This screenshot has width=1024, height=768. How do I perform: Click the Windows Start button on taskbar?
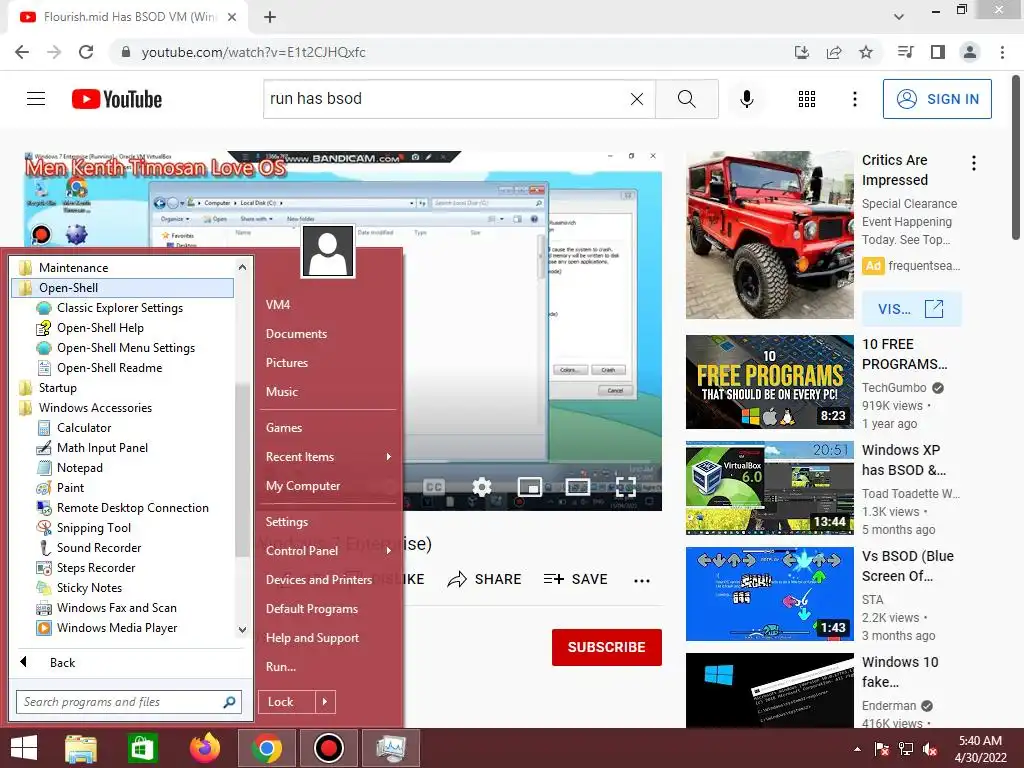(x=24, y=748)
